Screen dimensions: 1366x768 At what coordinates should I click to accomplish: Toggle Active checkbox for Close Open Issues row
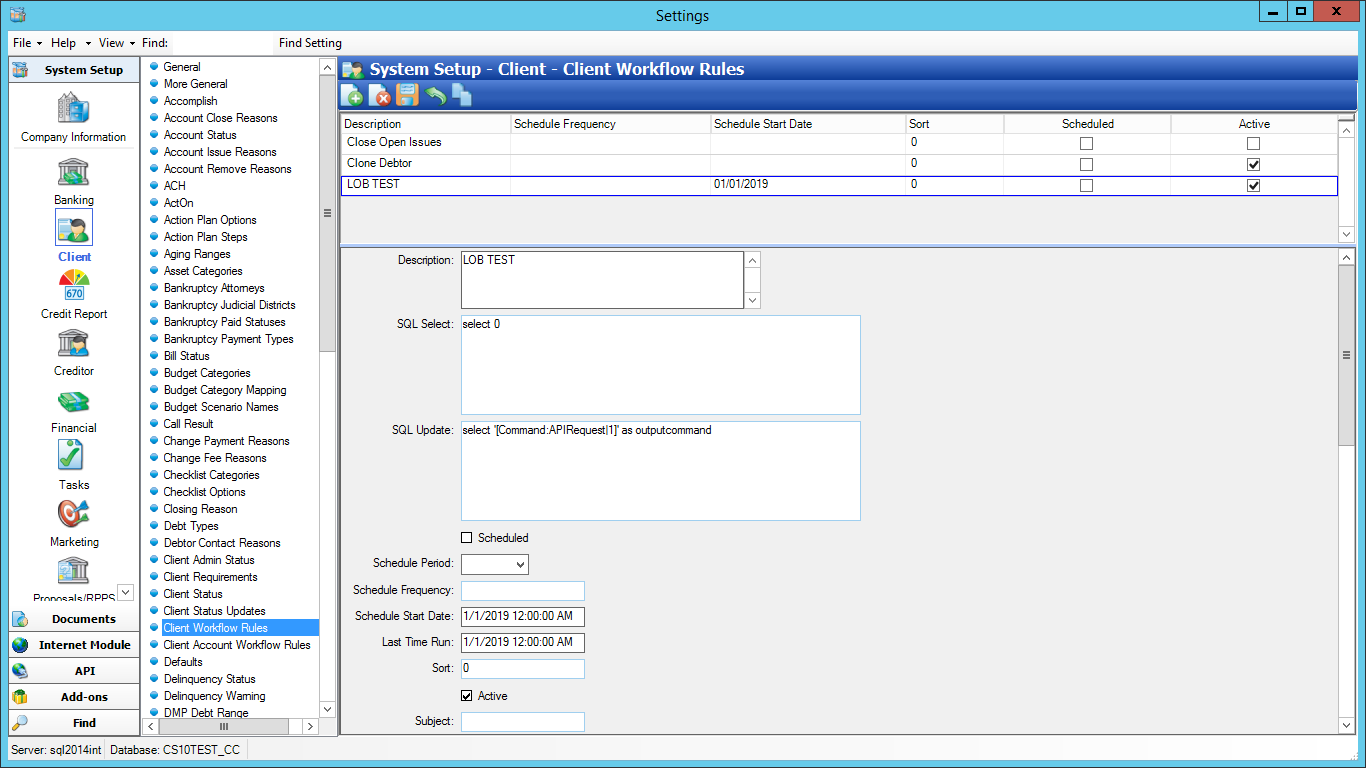coord(1254,144)
